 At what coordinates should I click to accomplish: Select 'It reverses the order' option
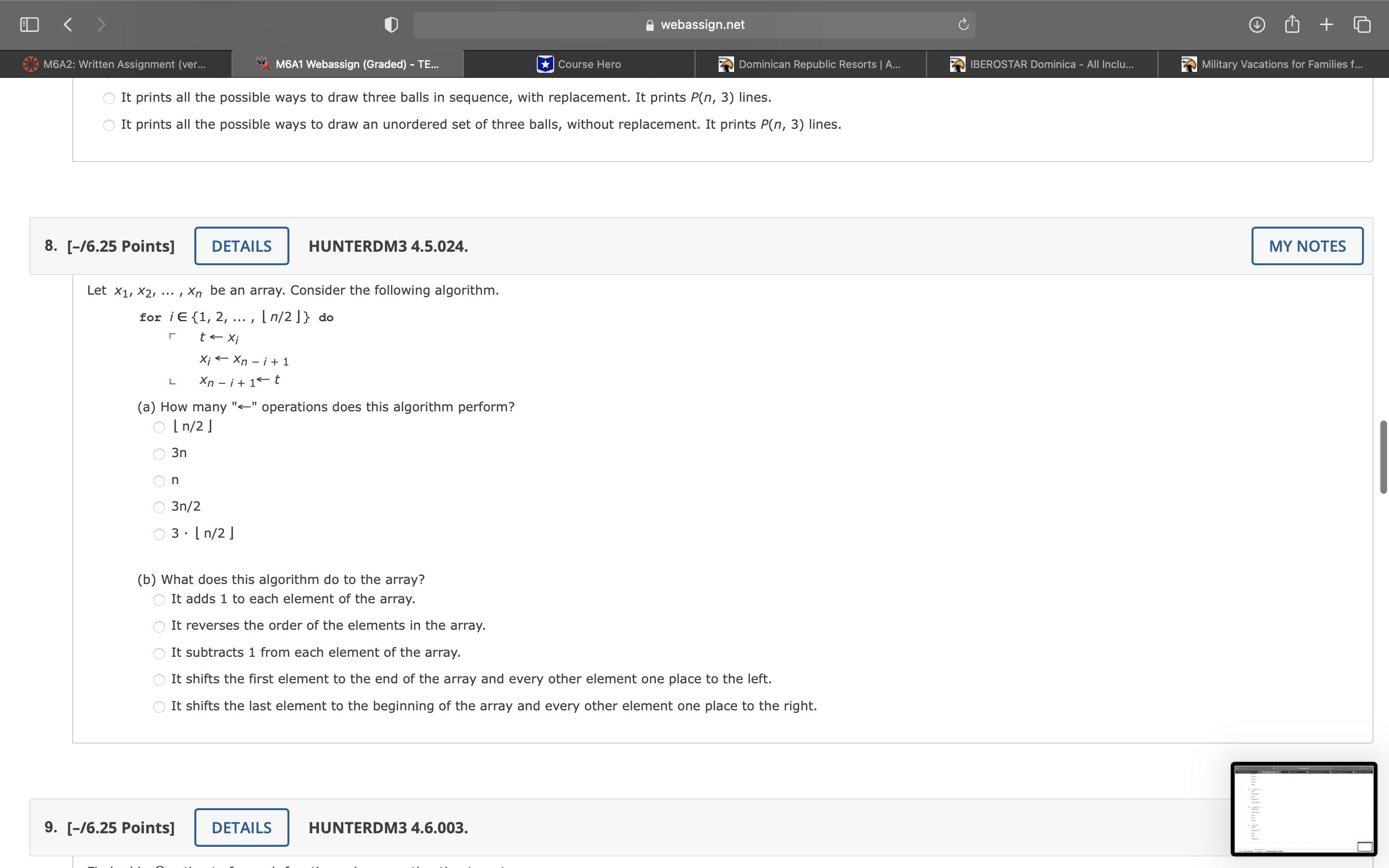(159, 627)
